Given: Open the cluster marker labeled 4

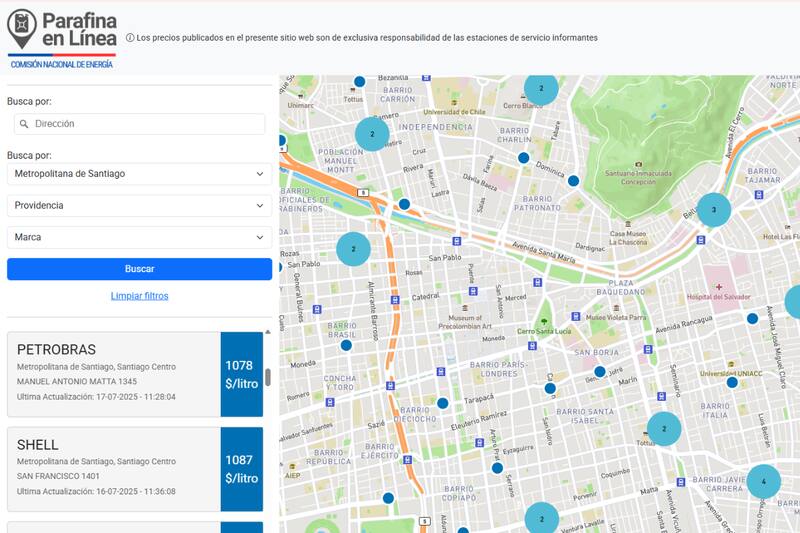Looking at the screenshot, I should click(763, 481).
